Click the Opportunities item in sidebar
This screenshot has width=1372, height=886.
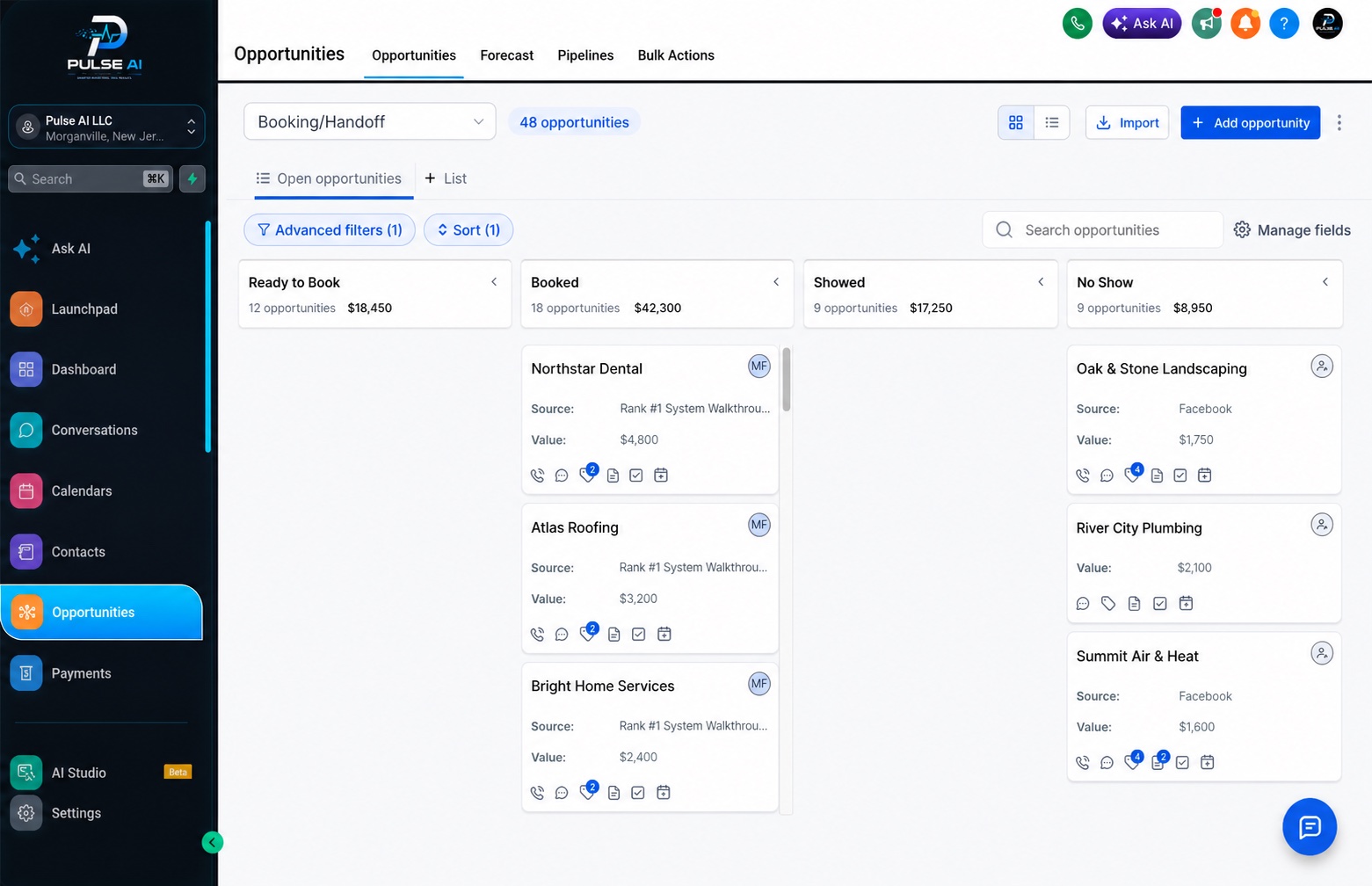102,613
